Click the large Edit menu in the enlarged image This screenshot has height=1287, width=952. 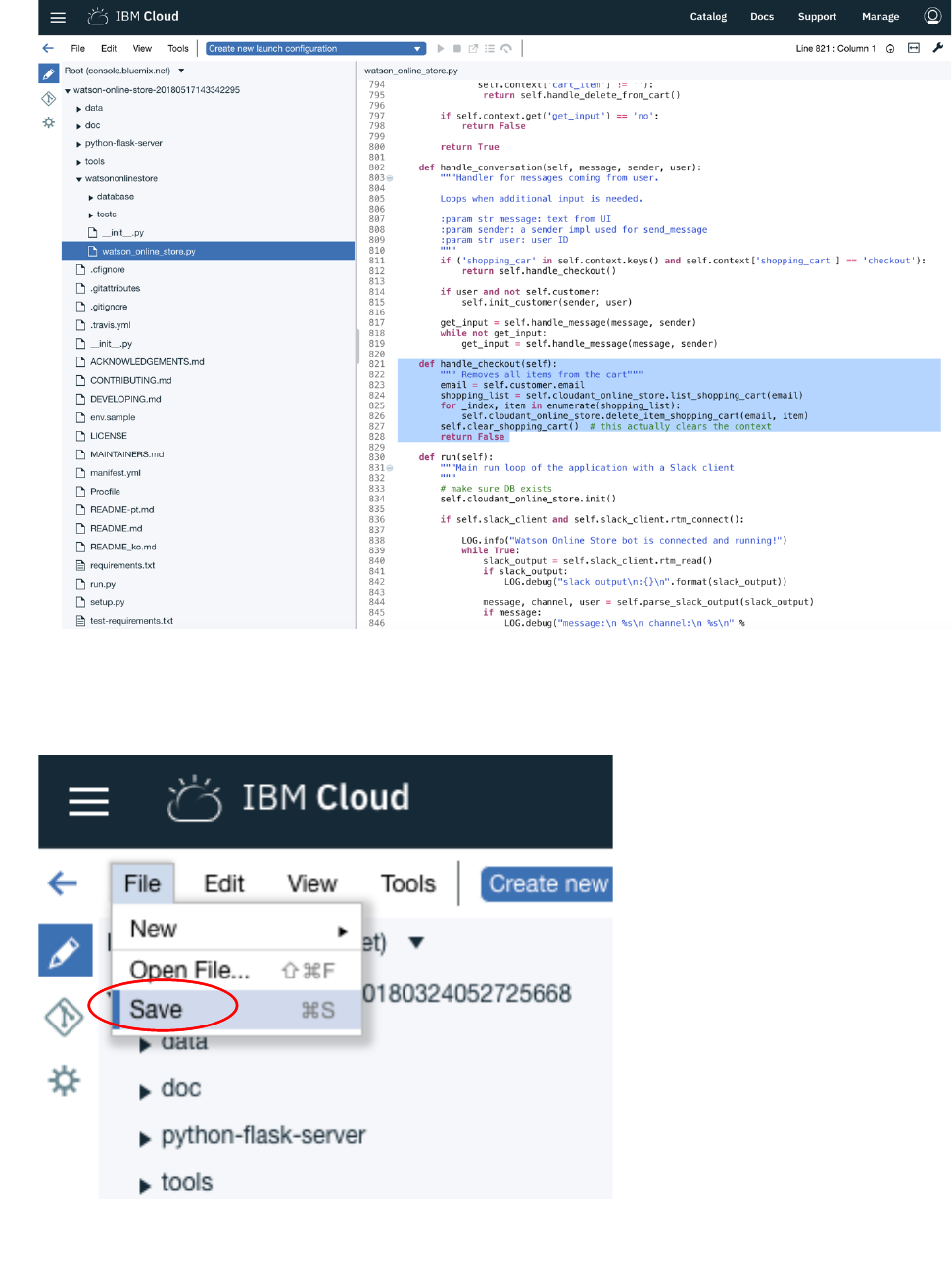click(224, 883)
